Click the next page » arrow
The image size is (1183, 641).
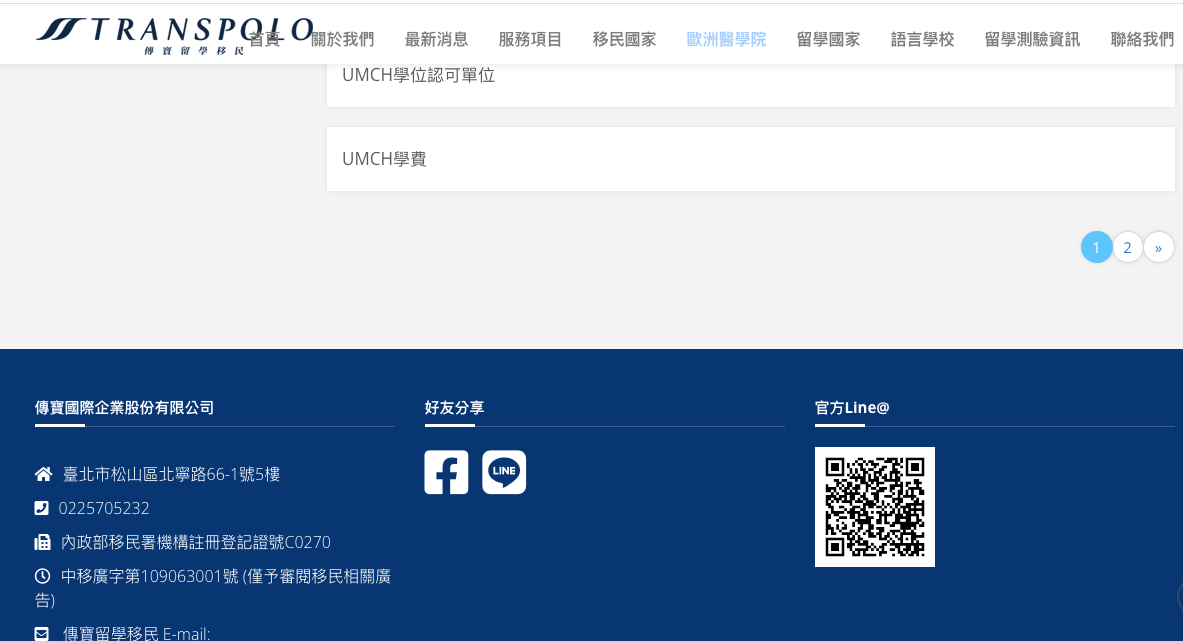pos(1158,247)
